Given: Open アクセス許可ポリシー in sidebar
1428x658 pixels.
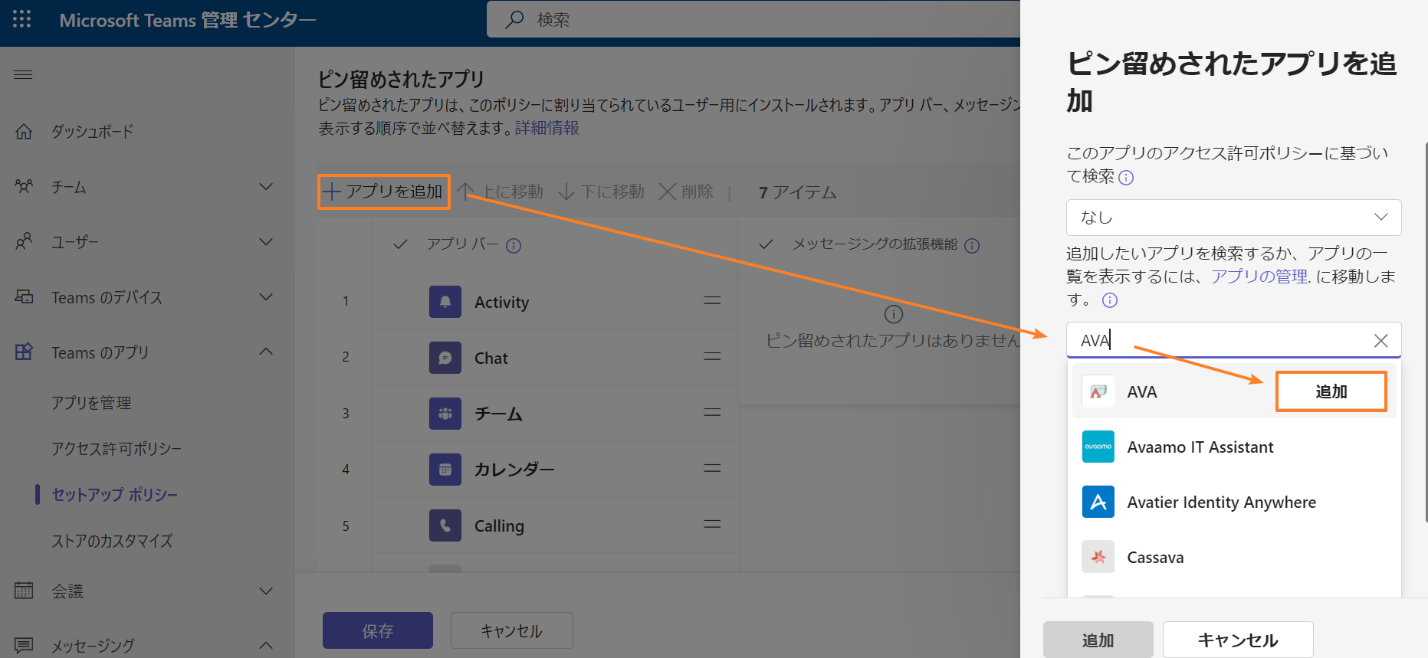Looking at the screenshot, I should click(117, 449).
